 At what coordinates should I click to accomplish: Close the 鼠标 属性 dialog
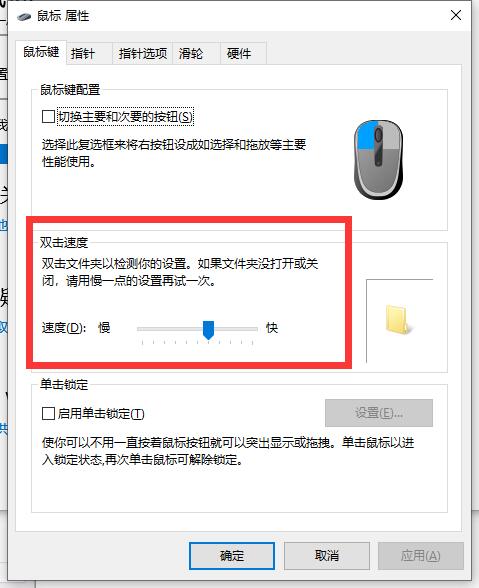pos(456,15)
